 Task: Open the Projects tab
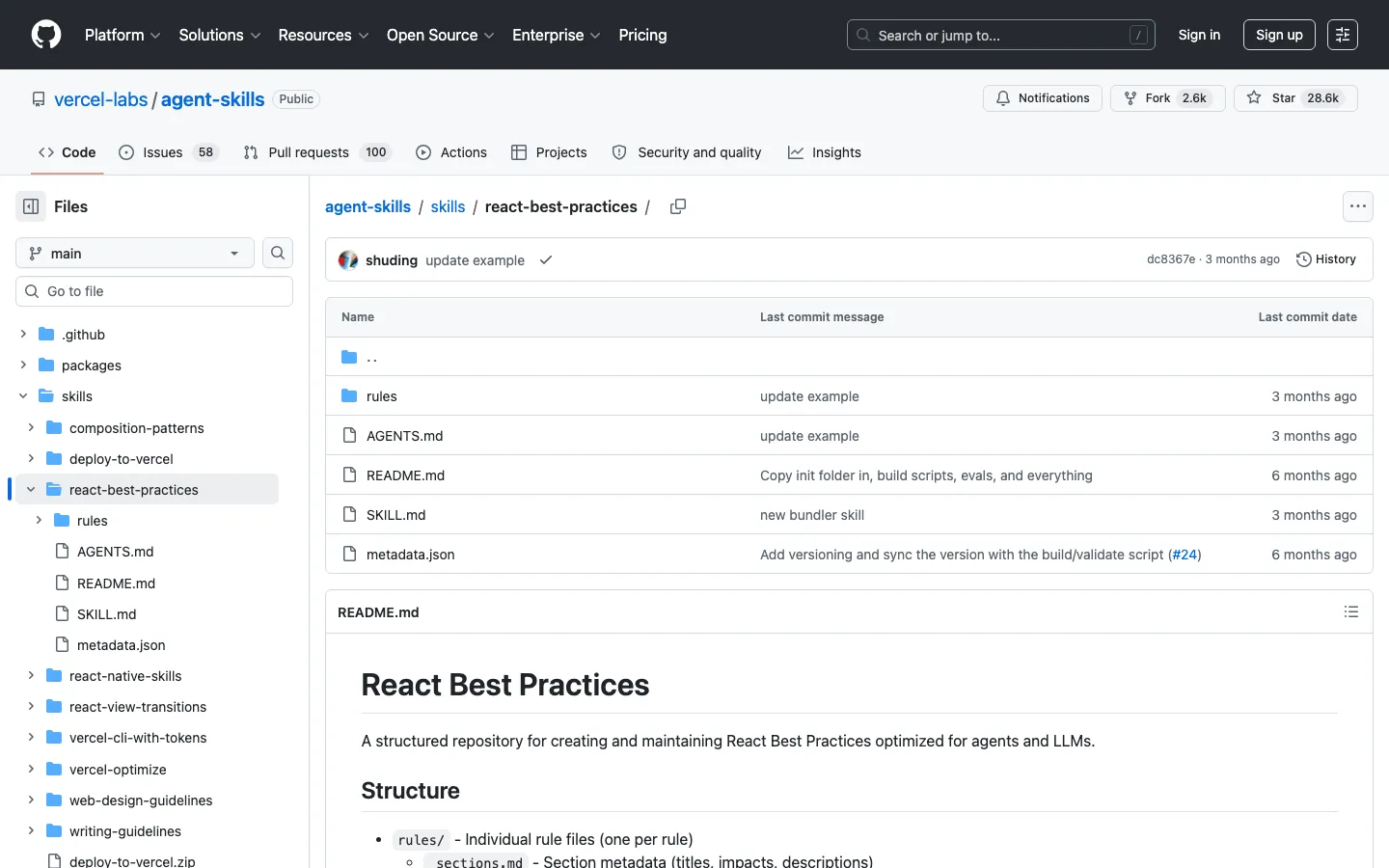(549, 152)
